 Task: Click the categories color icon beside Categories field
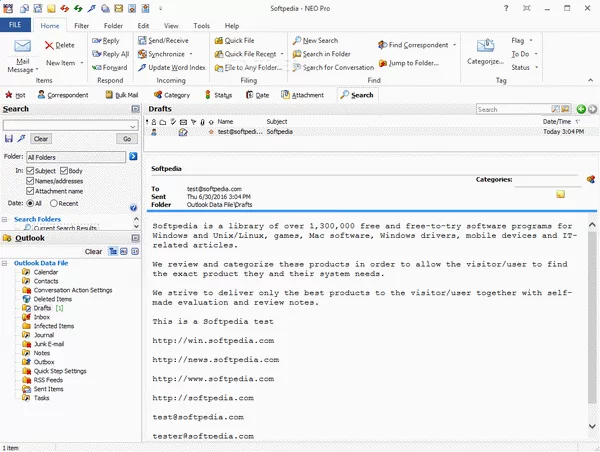point(590,180)
